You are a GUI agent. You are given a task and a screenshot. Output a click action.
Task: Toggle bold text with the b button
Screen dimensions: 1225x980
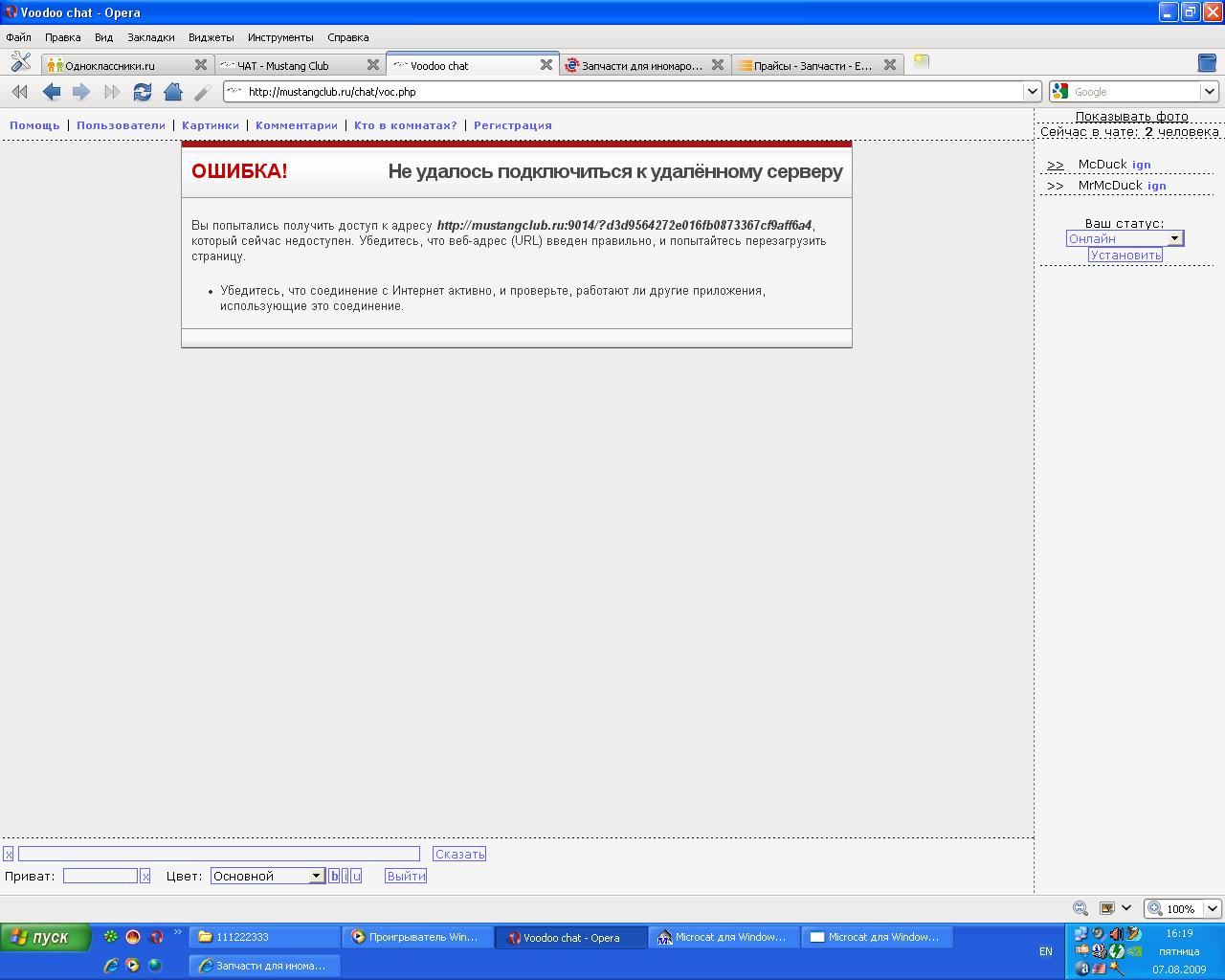[334, 876]
